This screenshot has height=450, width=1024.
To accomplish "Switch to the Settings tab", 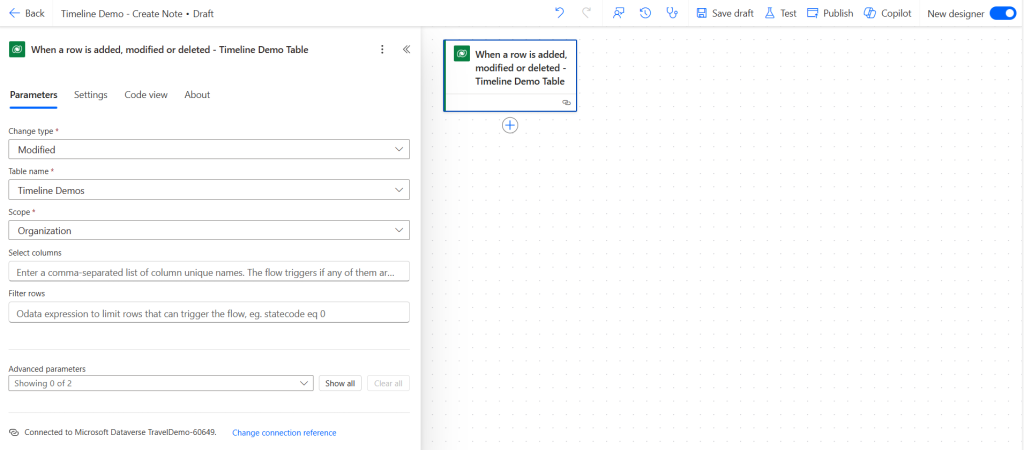I will click(91, 95).
